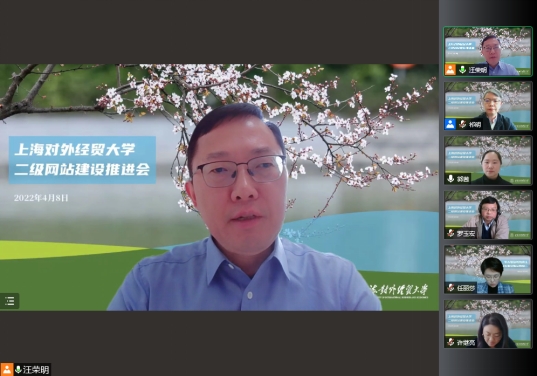Click muted microphone icon beside 罗玉安
The height and width of the screenshot is (376, 537).
click(451, 234)
